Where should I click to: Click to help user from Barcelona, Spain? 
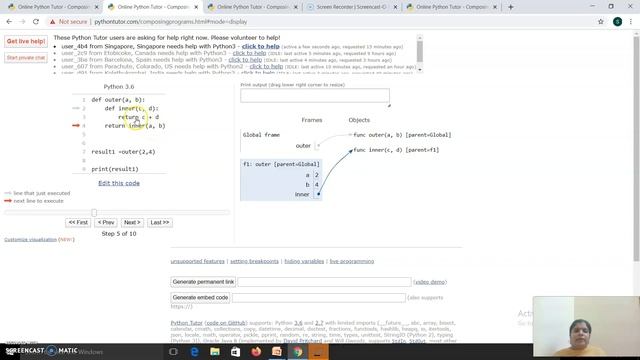[245, 60]
